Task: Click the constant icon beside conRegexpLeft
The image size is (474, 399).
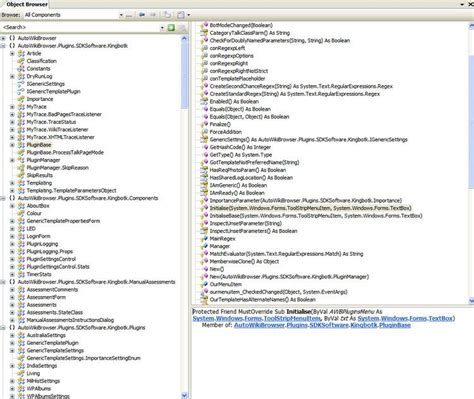Action: pos(204,48)
